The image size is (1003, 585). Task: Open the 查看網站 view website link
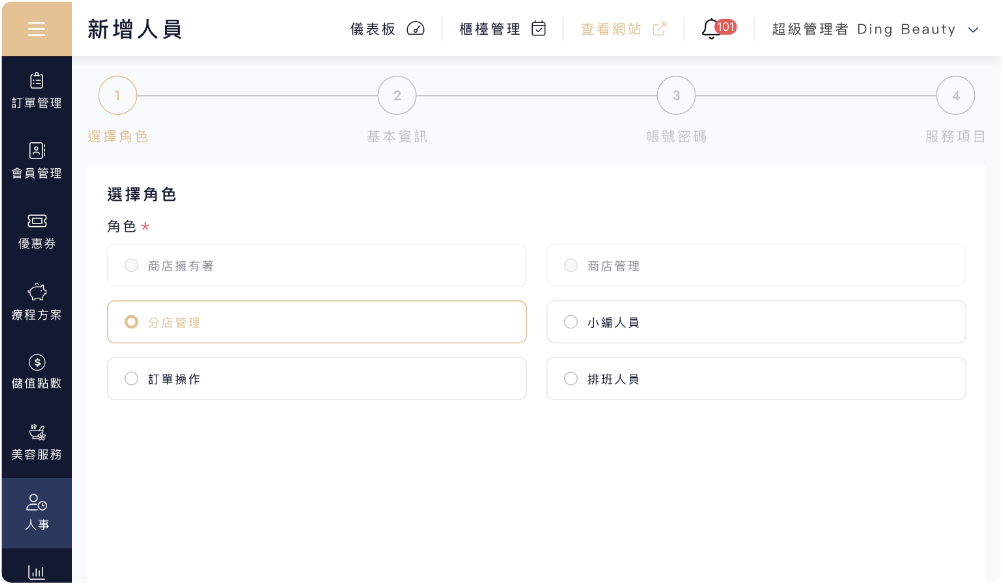[611, 29]
